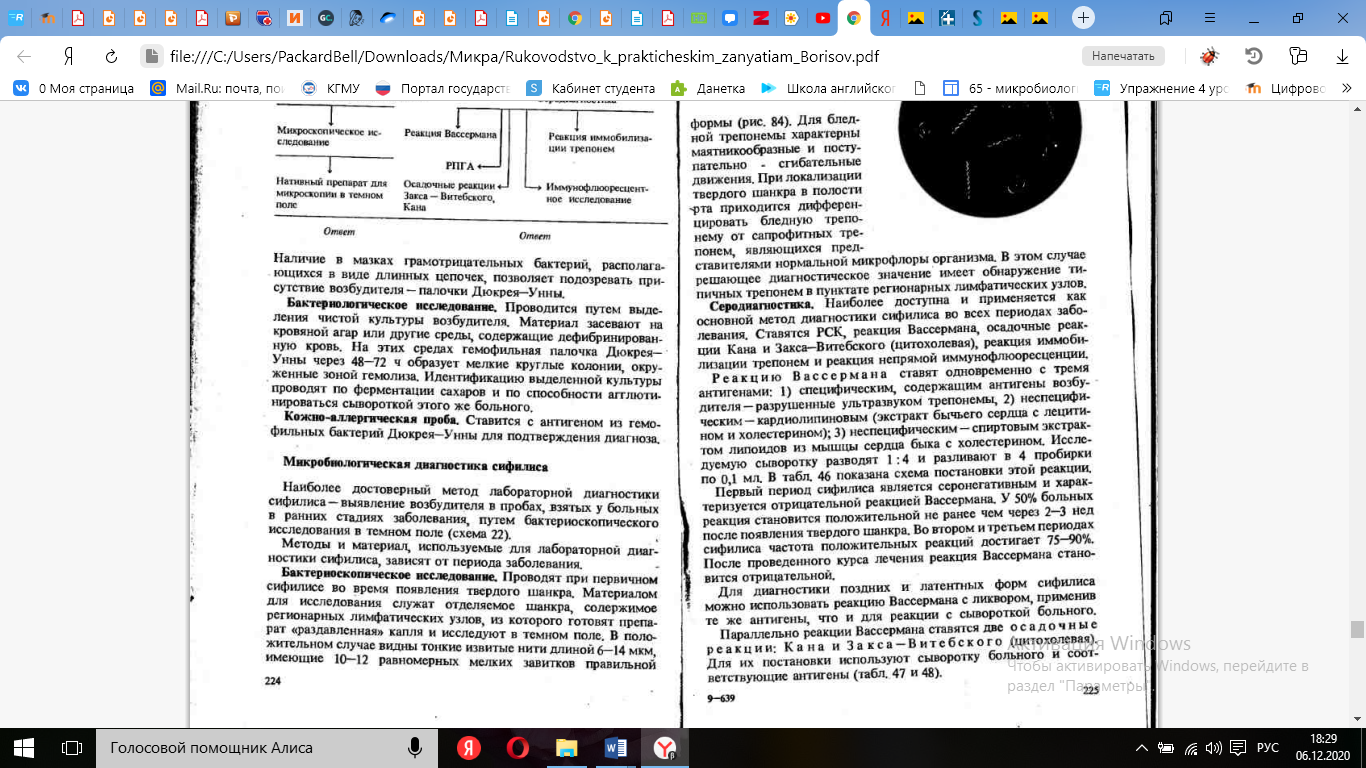The height and width of the screenshot is (768, 1366).
Task: Click page number 224
Action: pyautogui.click(x=273, y=680)
